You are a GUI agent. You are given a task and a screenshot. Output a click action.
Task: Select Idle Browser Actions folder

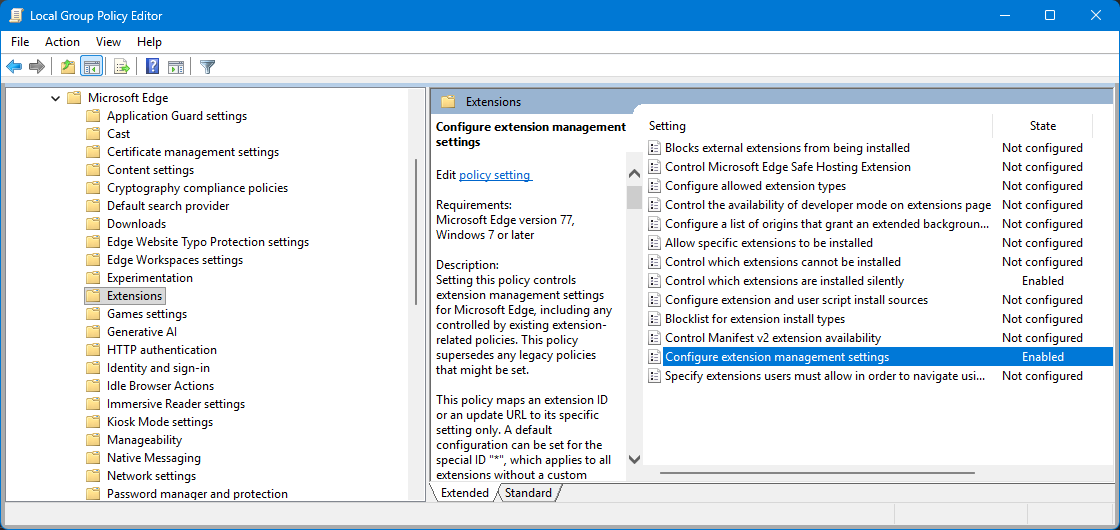pyautogui.click(x=161, y=386)
